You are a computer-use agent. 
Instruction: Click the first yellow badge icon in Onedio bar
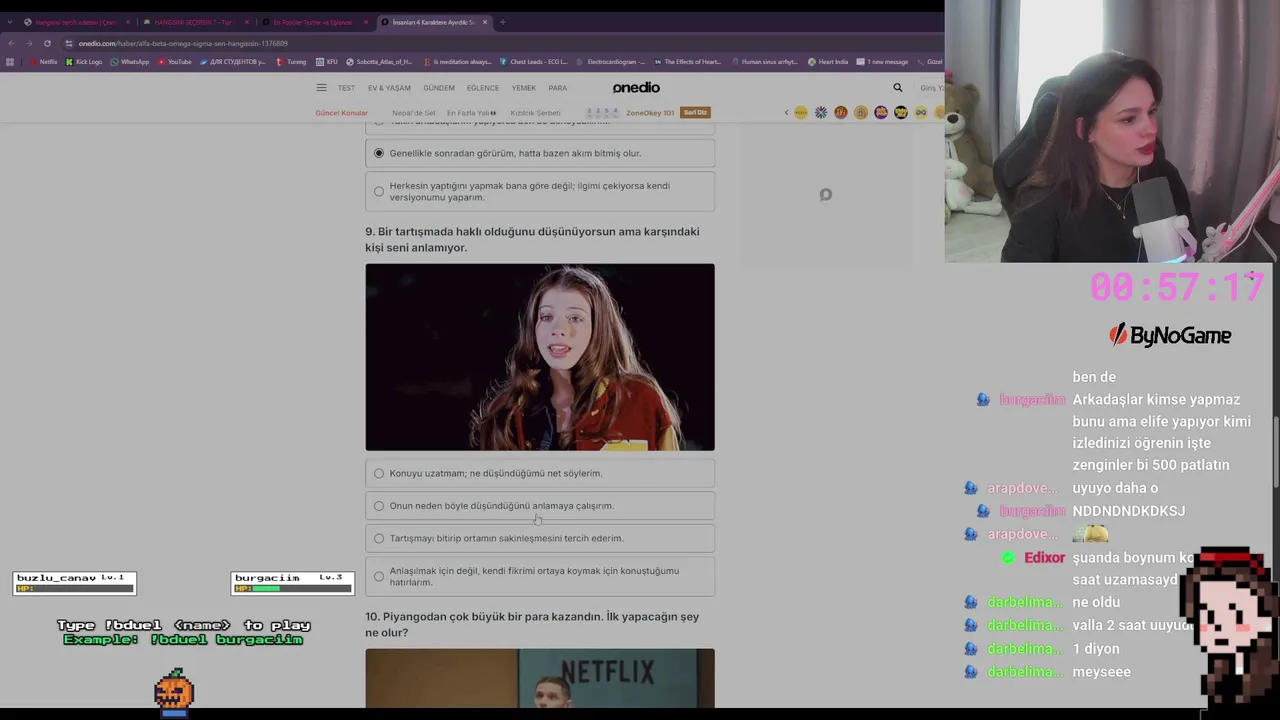801,113
